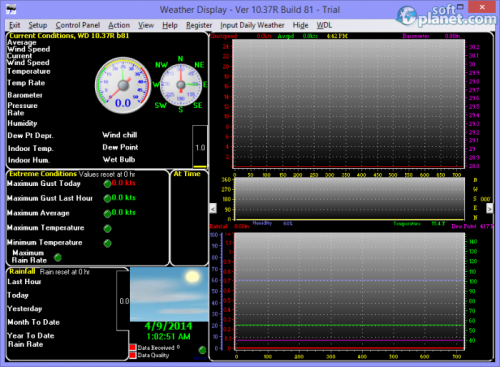Click the wind direction compass dial
Viewport: 500px width, 367px height.
click(181, 85)
